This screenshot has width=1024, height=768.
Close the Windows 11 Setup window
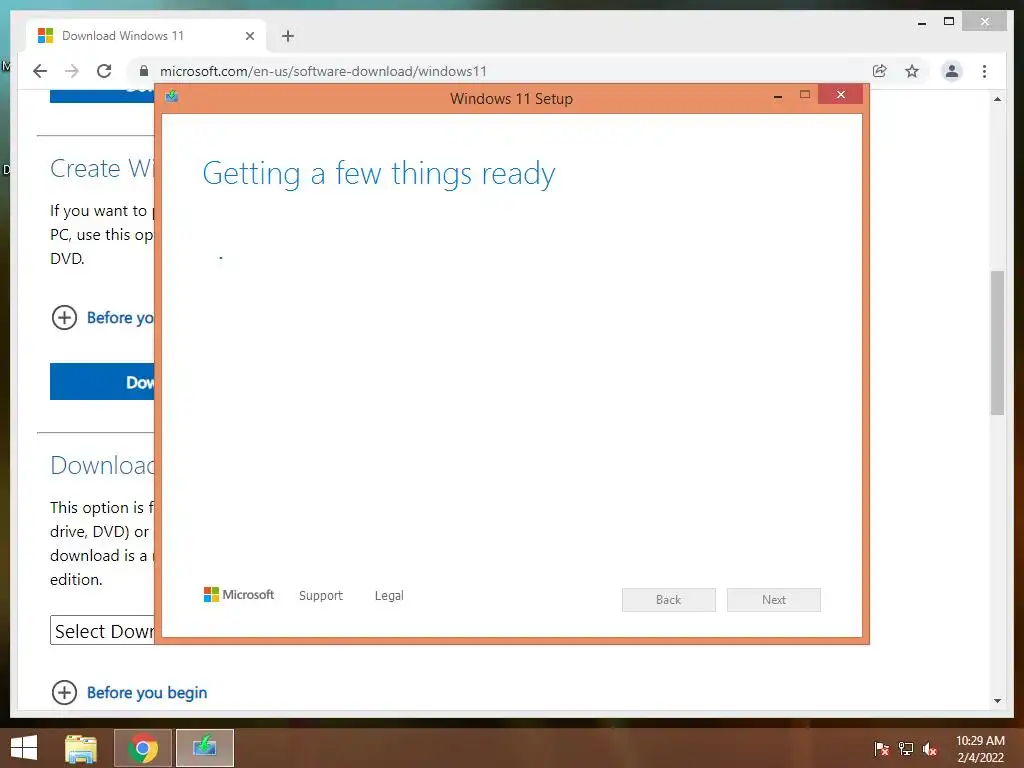point(840,95)
